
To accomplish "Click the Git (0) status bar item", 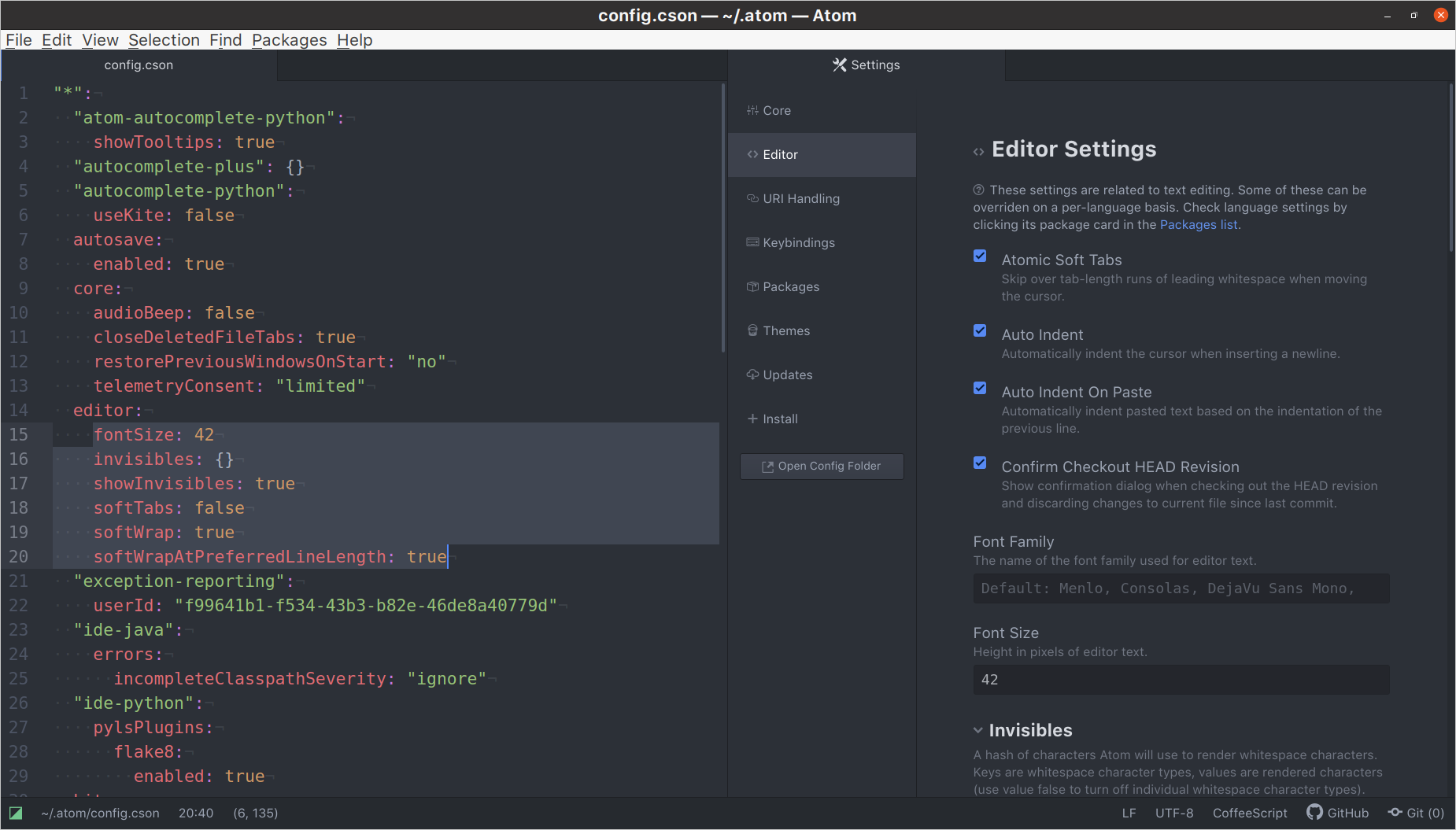I will [x=1416, y=813].
